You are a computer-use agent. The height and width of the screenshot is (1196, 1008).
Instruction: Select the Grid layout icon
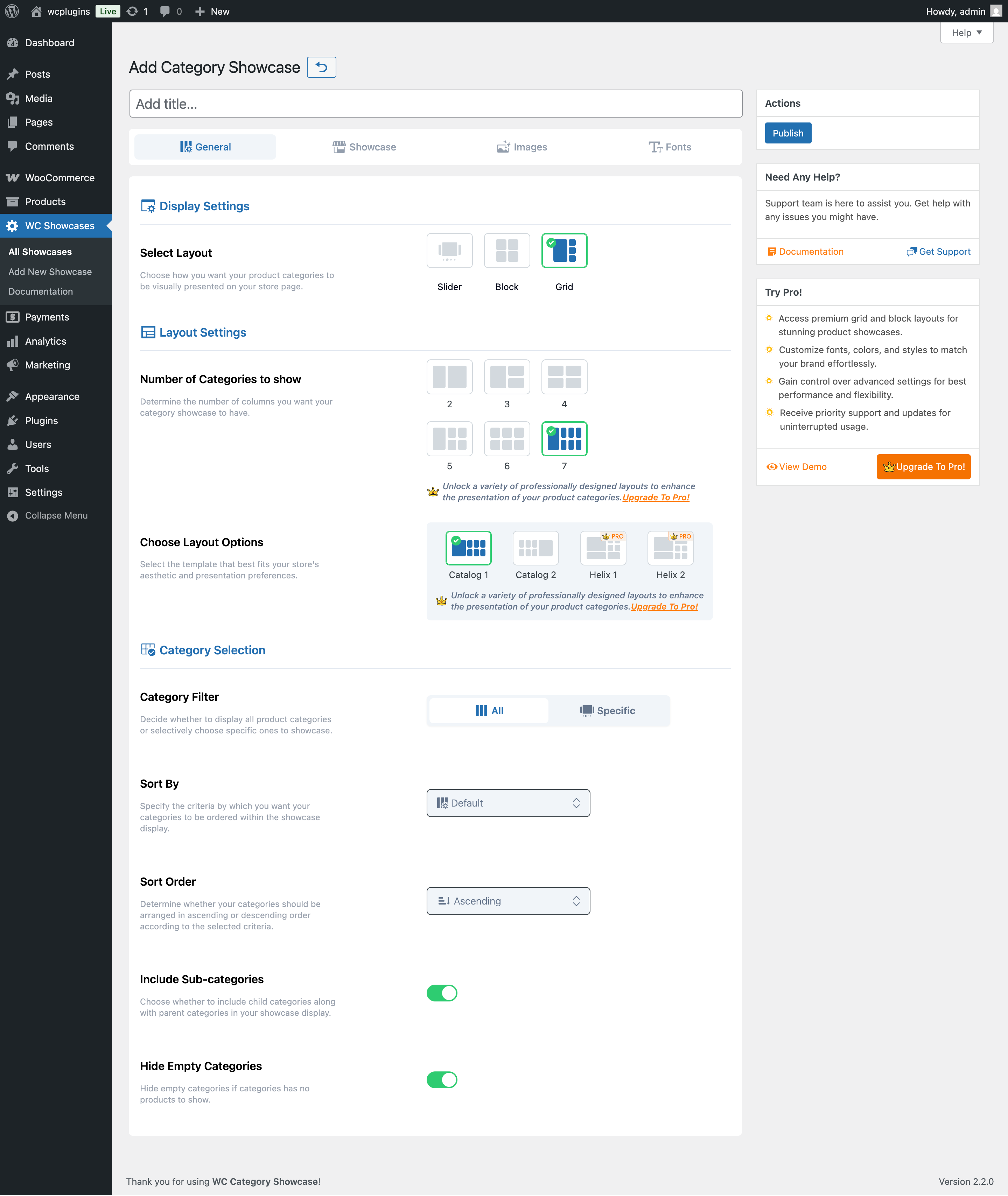pyautogui.click(x=564, y=250)
